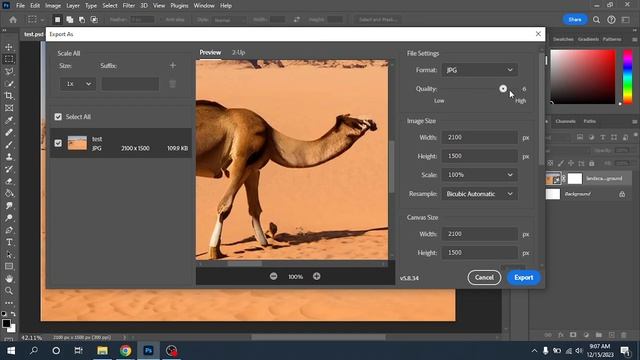Click the Image Size Width field

[479, 138]
